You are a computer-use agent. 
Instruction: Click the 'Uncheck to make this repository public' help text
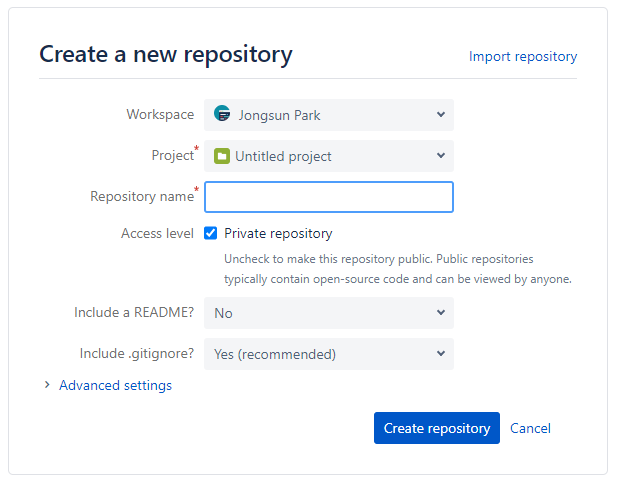click(x=397, y=269)
